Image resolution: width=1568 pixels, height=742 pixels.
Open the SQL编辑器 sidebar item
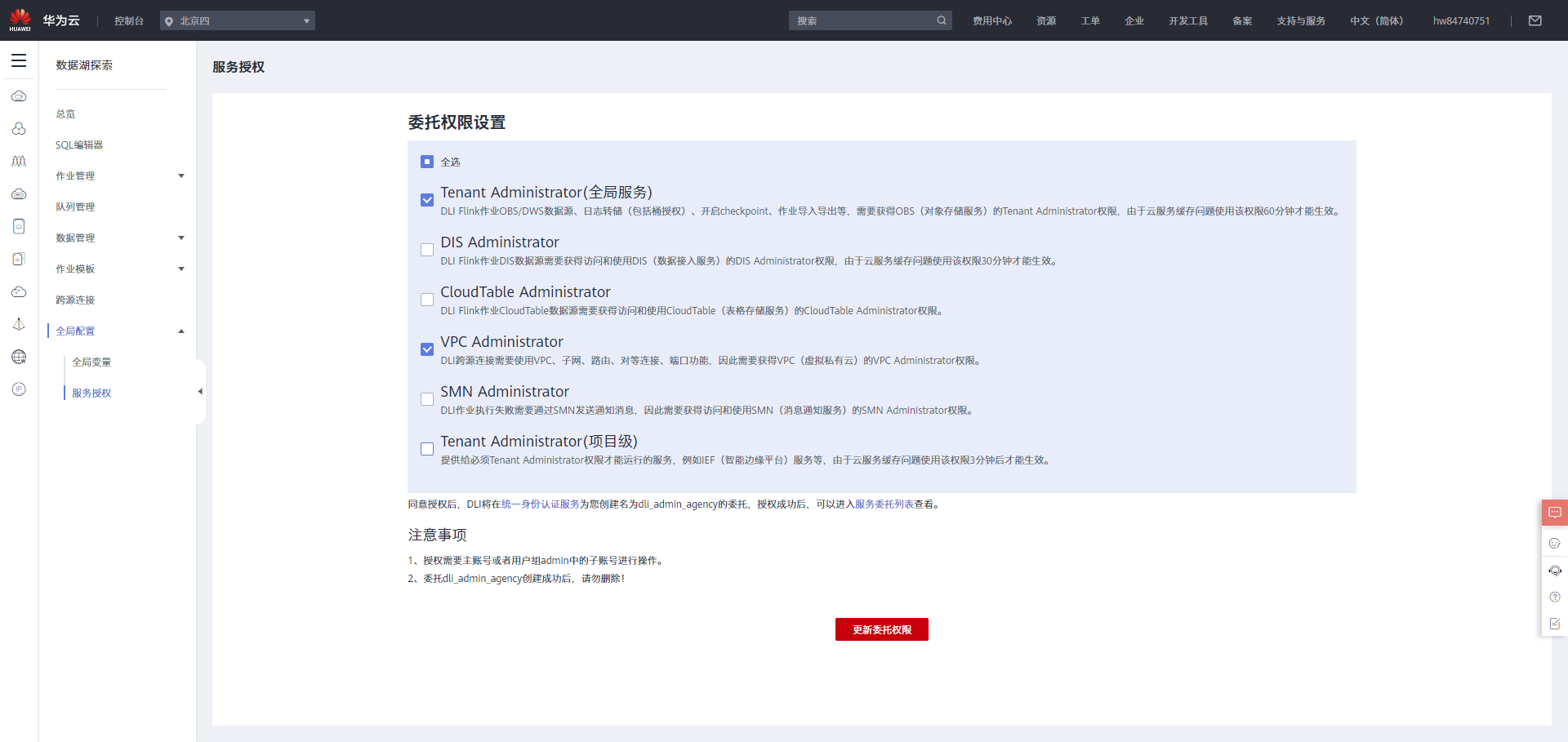[79, 145]
